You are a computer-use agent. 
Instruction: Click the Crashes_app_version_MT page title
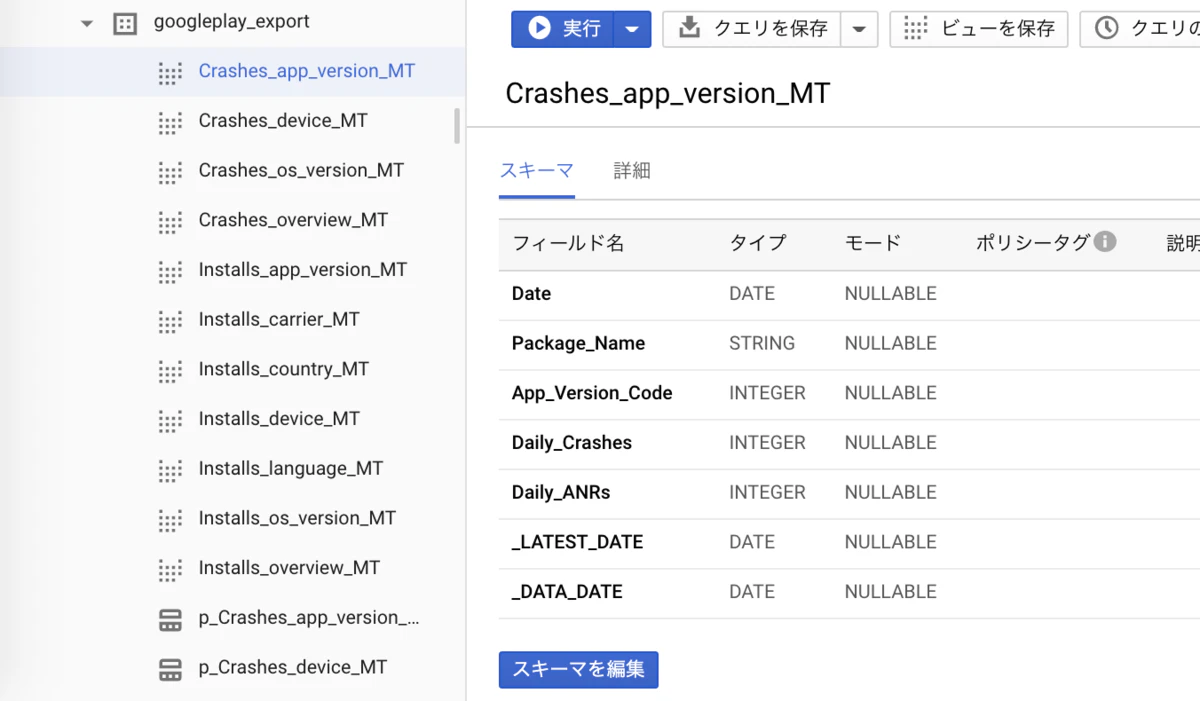tap(667, 93)
